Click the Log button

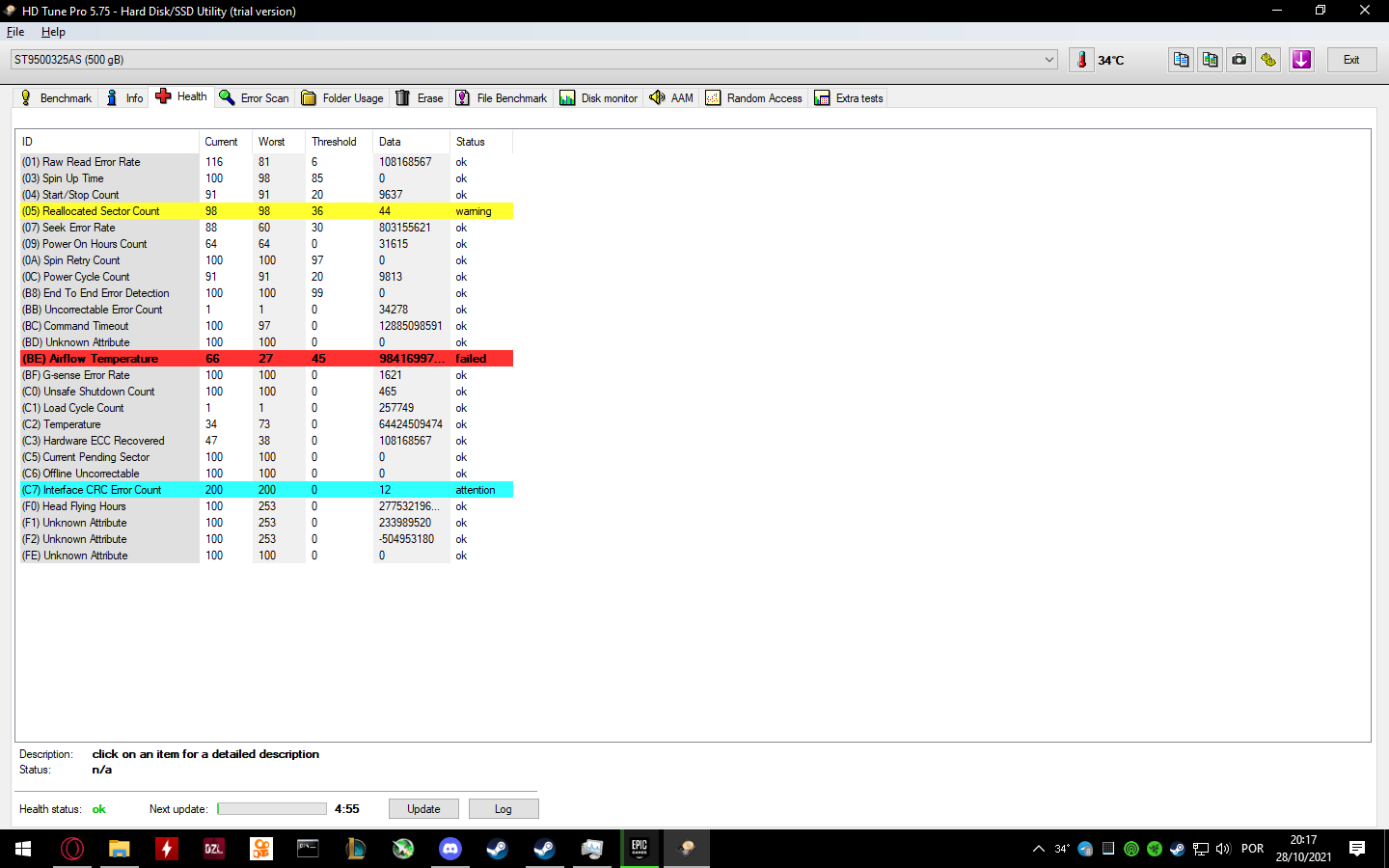[504, 809]
